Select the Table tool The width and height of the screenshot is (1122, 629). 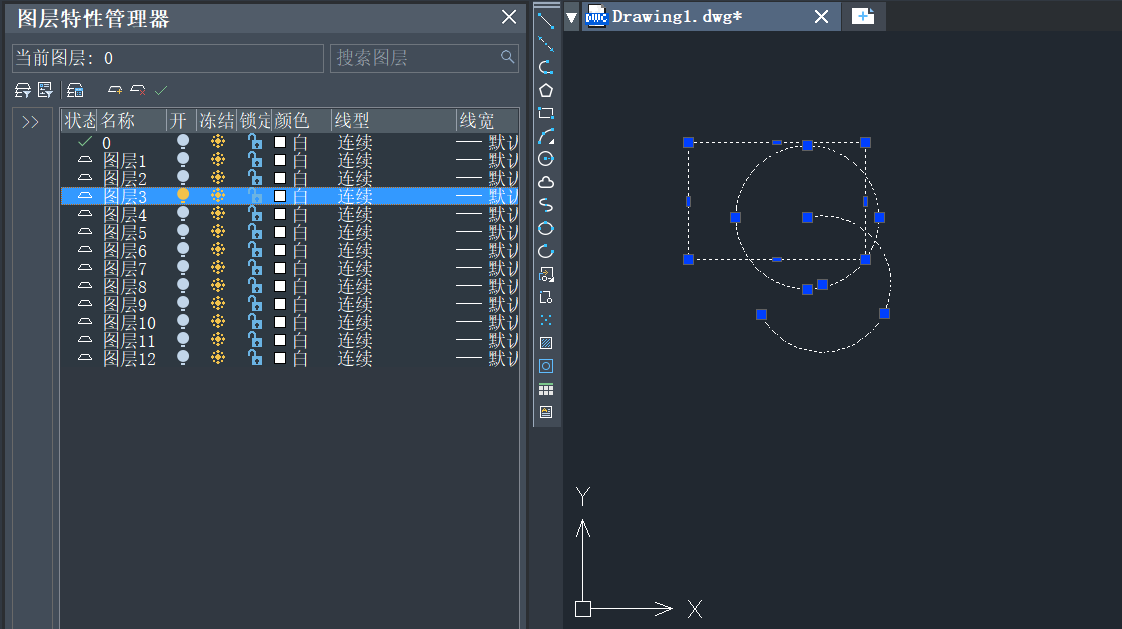click(546, 389)
